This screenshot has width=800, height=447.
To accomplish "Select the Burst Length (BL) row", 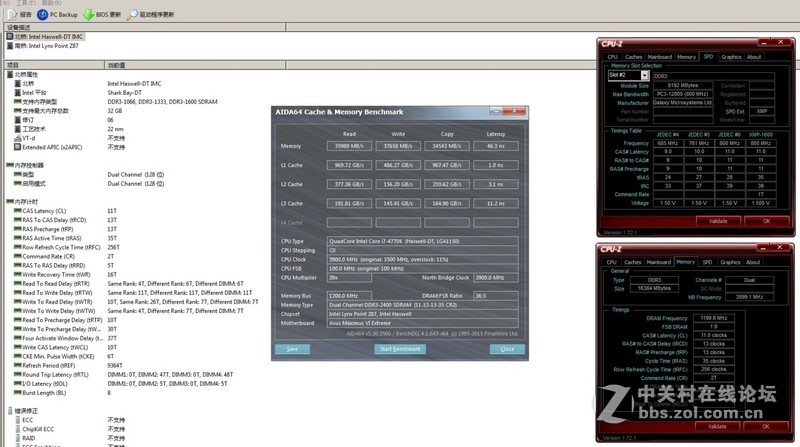I will 40,393.
